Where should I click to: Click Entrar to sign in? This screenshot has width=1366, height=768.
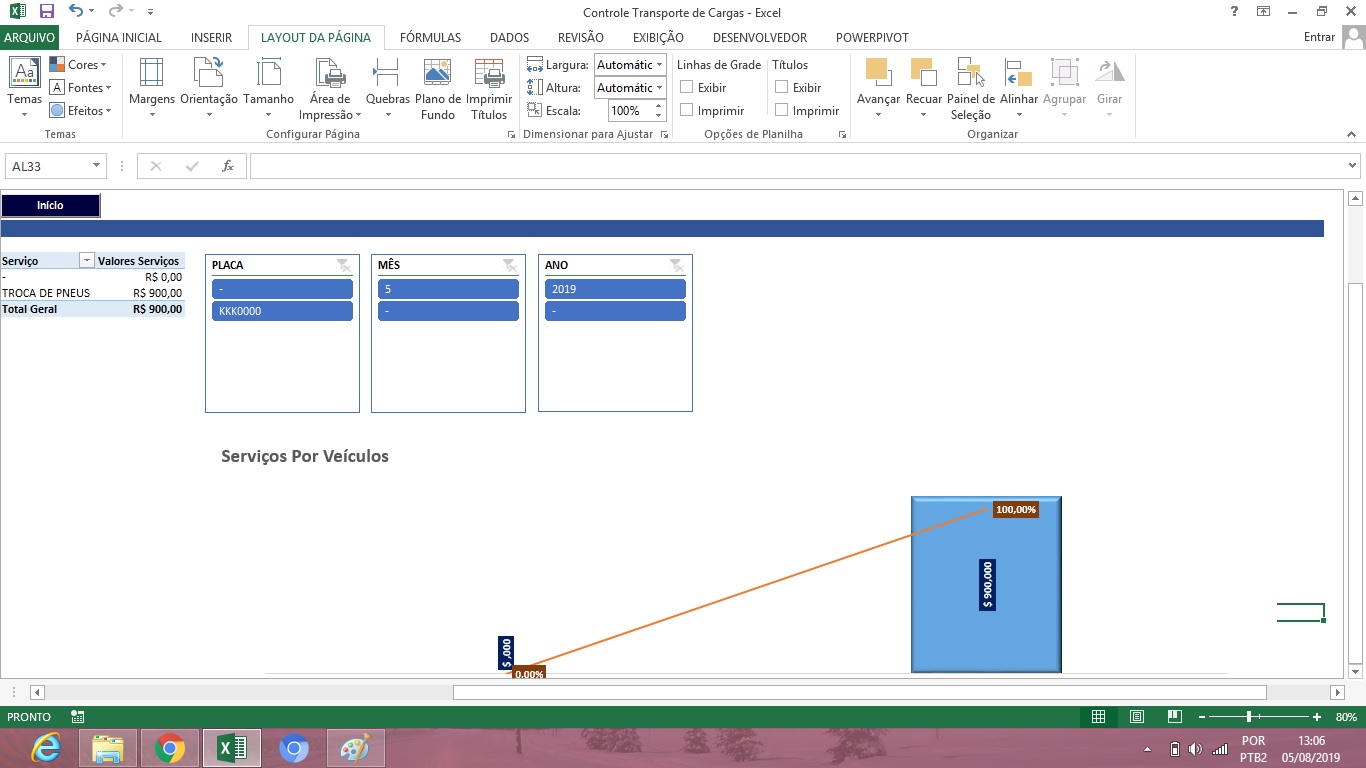1320,37
